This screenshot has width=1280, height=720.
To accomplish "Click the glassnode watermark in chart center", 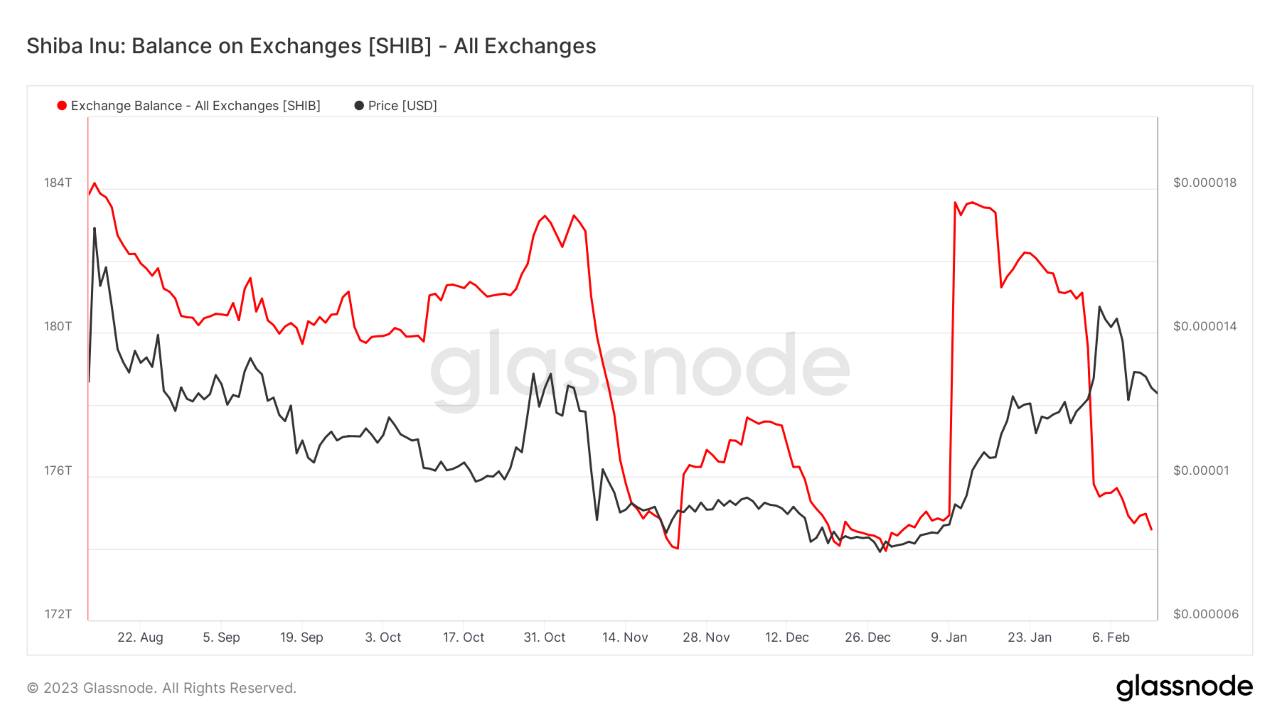I will [640, 367].
